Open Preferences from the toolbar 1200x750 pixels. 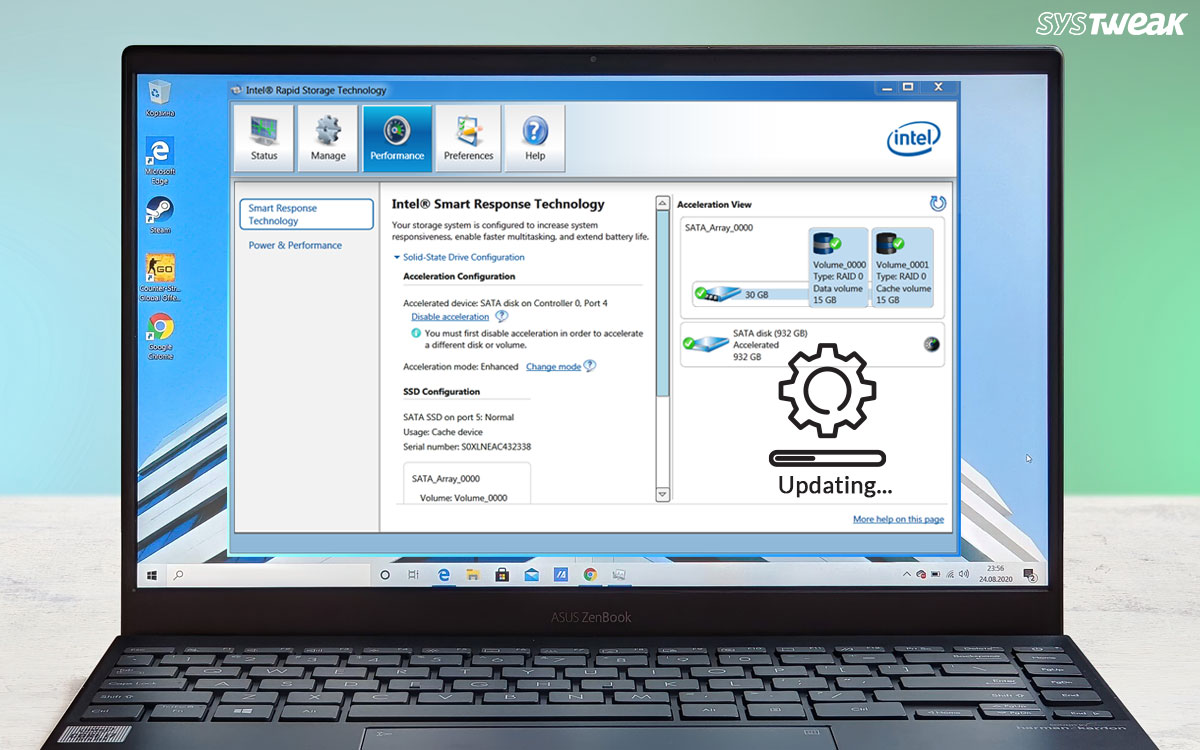(468, 139)
